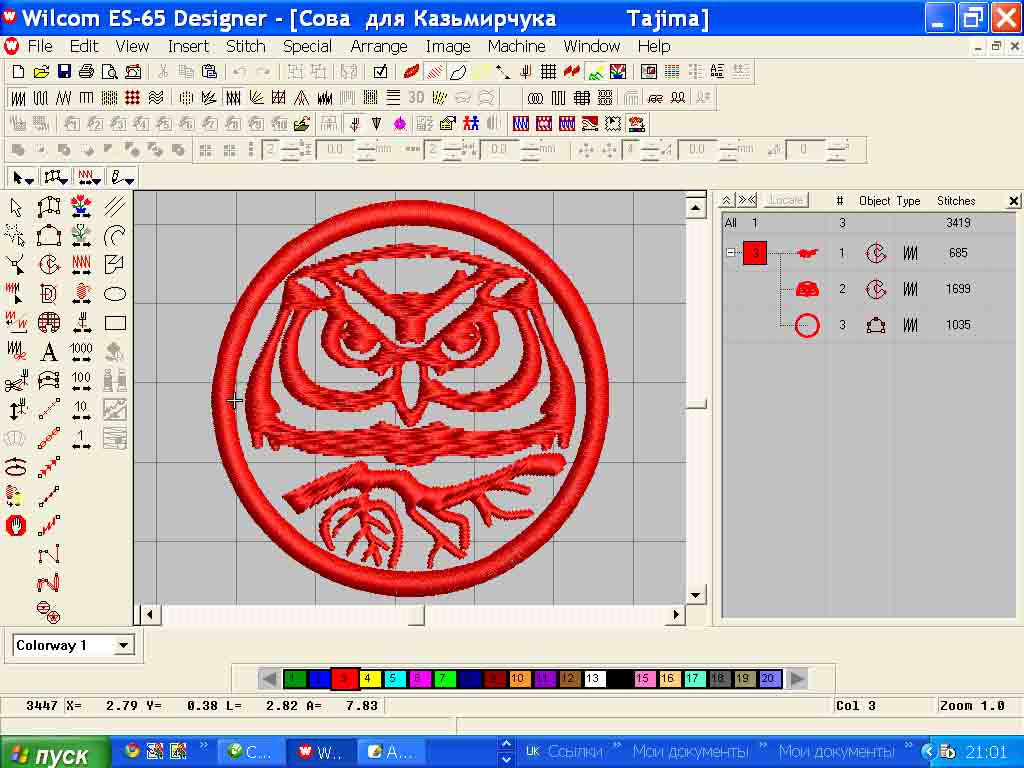This screenshot has width=1024, height=768.
Task: Select the arrow Select Object tool
Action: (16, 207)
